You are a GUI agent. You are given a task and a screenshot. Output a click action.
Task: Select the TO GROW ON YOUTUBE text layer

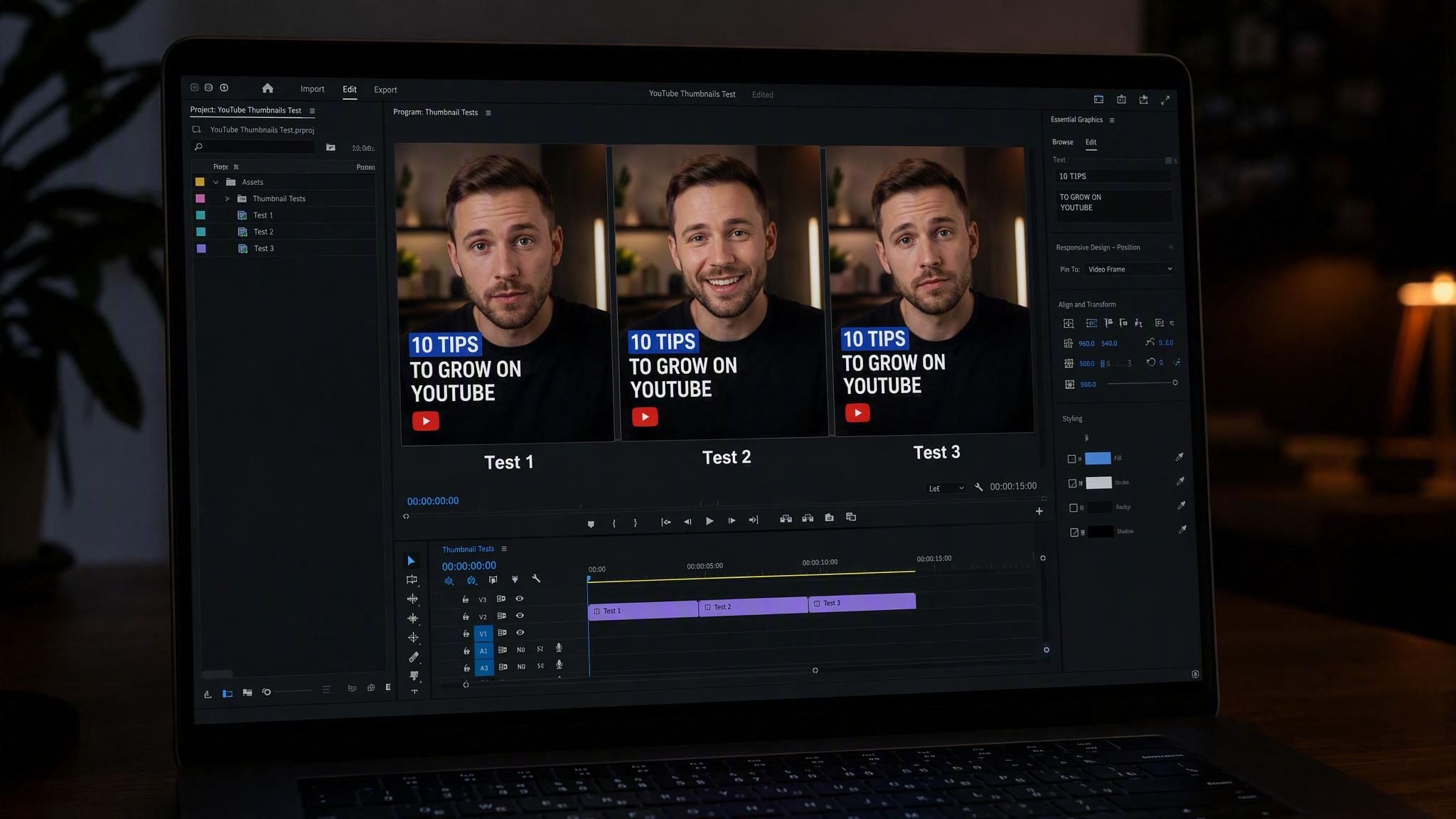click(x=1113, y=205)
